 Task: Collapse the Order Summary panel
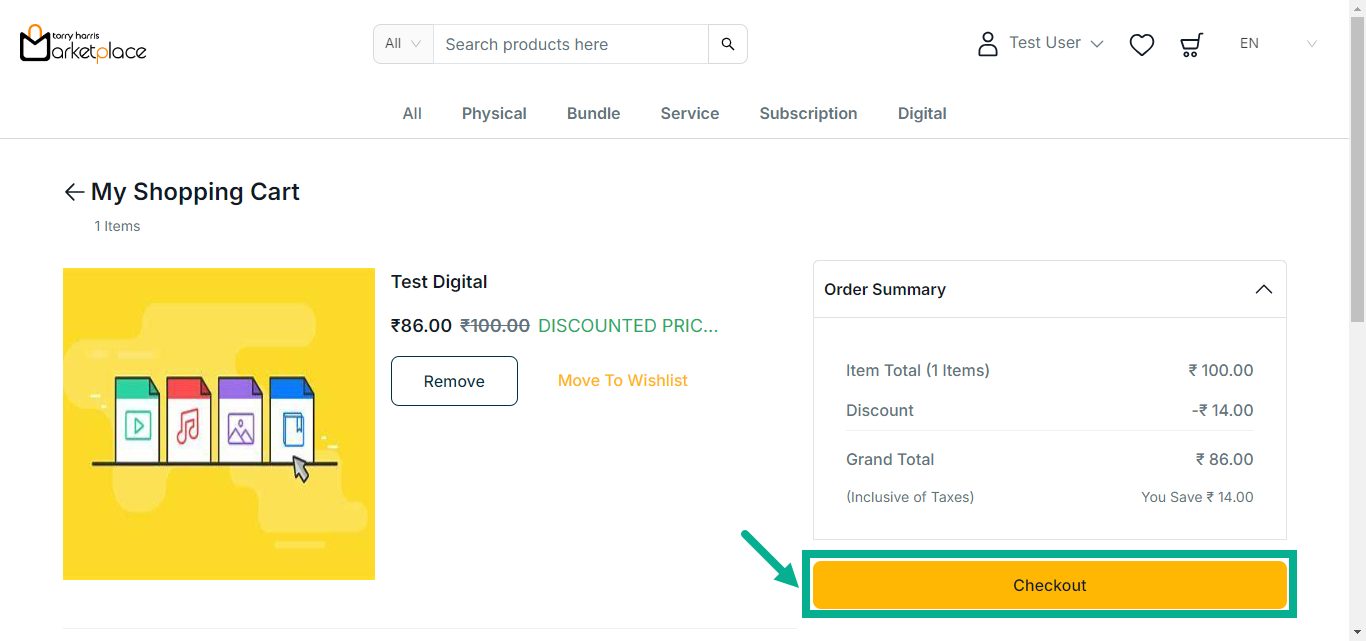(x=1263, y=289)
